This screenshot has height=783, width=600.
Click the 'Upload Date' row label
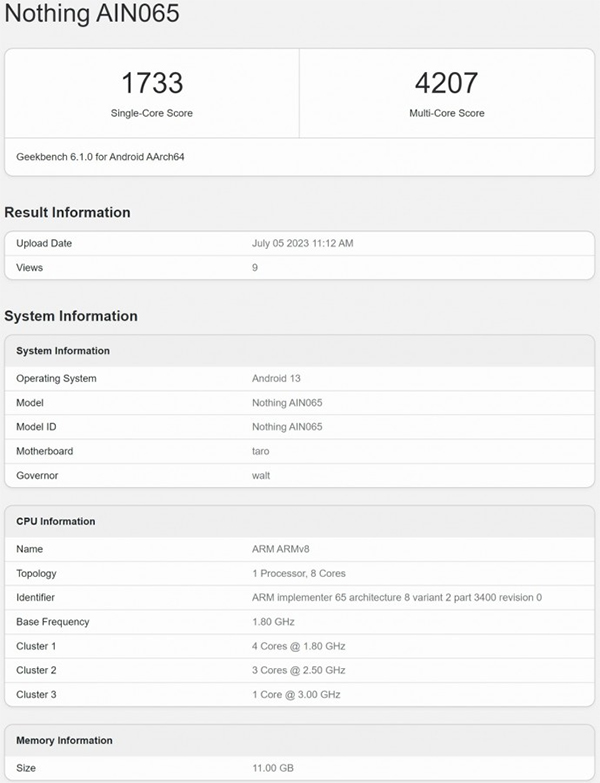click(x=44, y=243)
